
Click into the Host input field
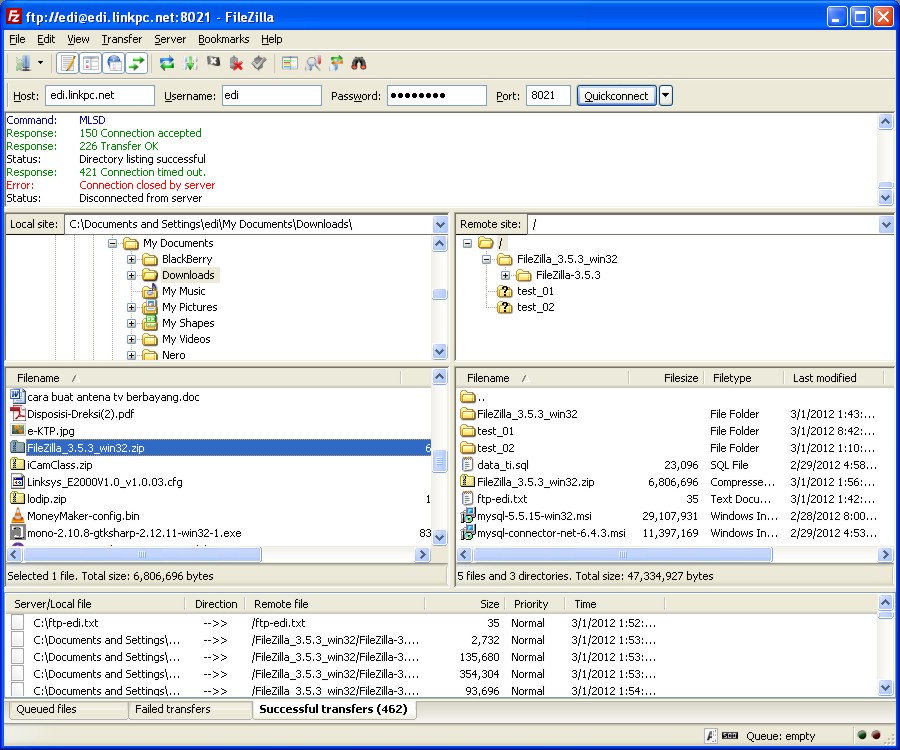(100, 95)
